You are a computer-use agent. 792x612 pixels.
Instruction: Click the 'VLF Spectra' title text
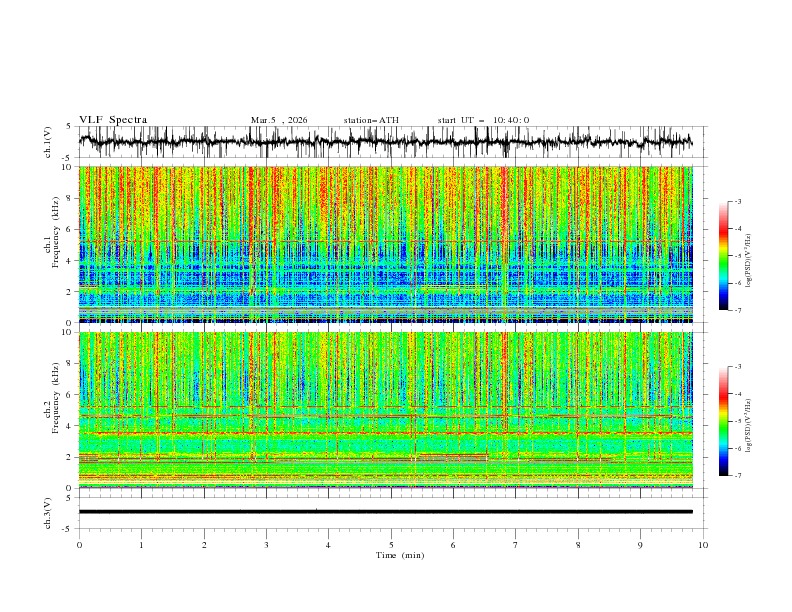pos(113,120)
